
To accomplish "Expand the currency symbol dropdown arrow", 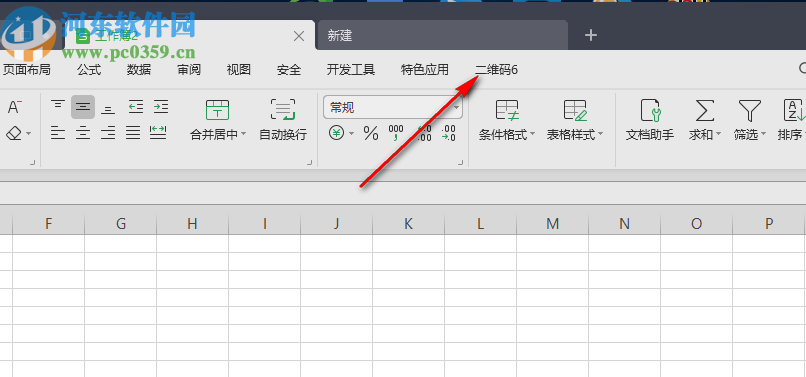I will point(352,134).
